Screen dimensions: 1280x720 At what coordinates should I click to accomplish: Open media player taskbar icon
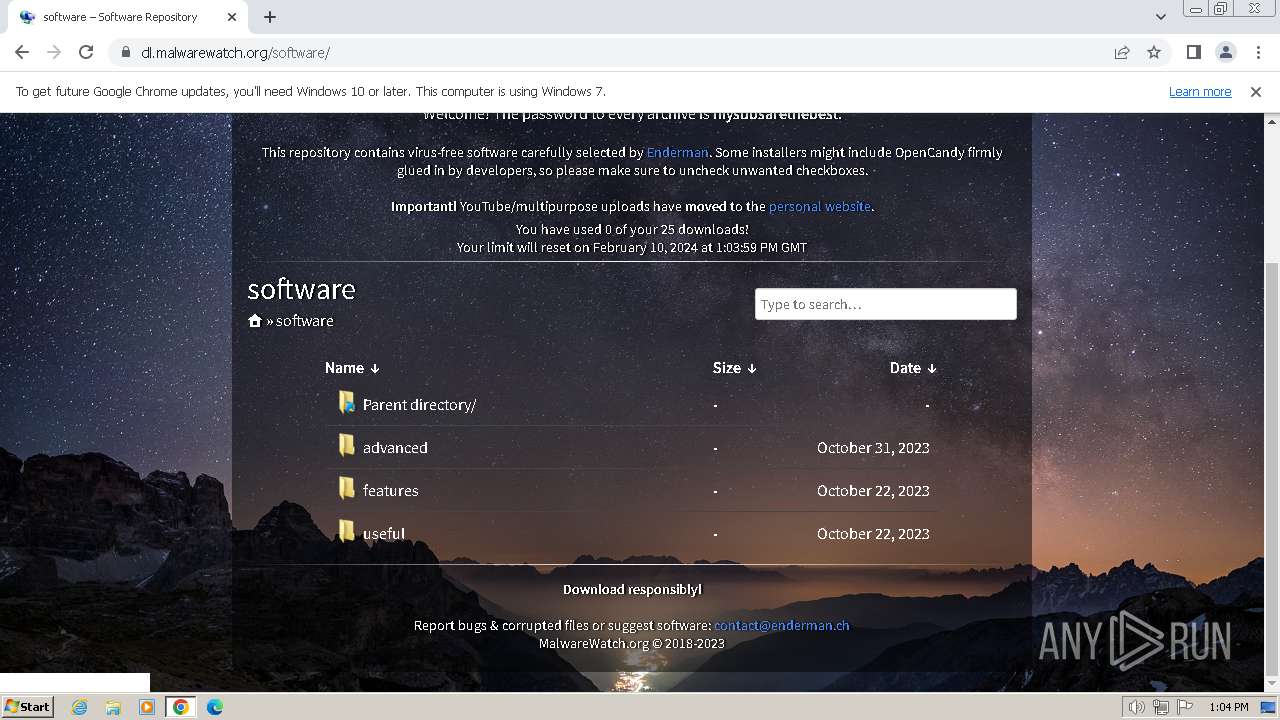(147, 707)
